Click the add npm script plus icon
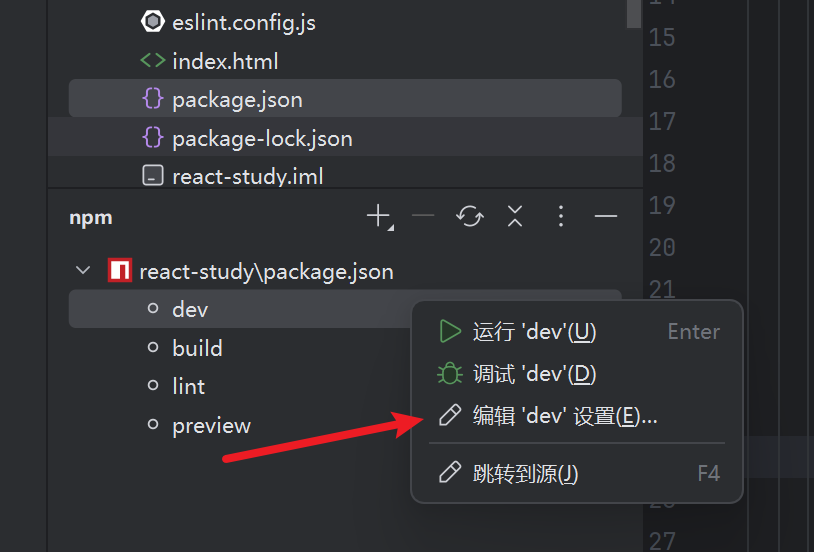This screenshot has width=814, height=552. 379,217
